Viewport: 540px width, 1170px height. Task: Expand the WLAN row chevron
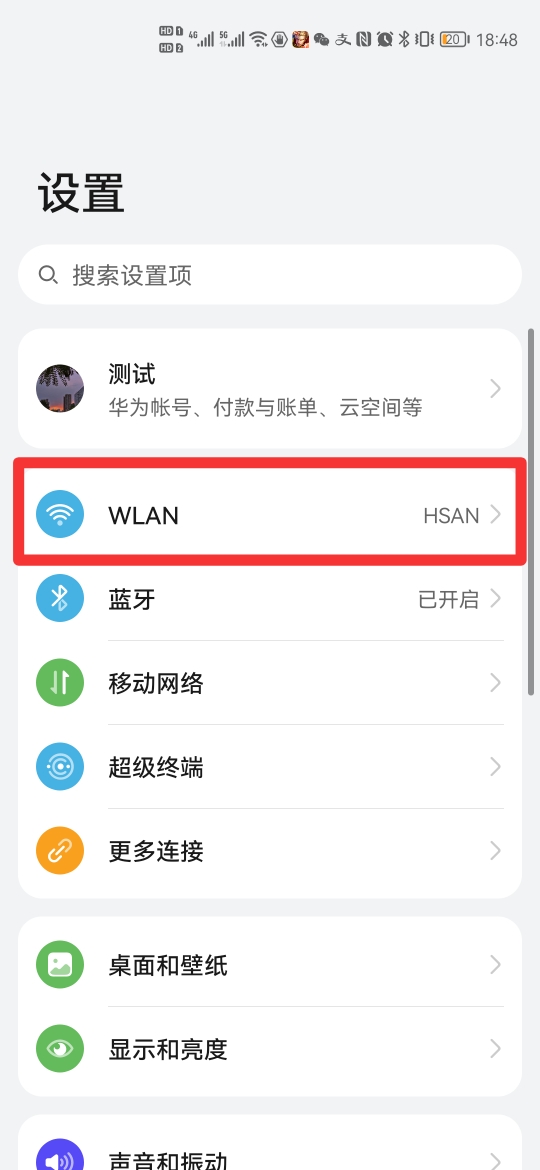click(x=495, y=514)
